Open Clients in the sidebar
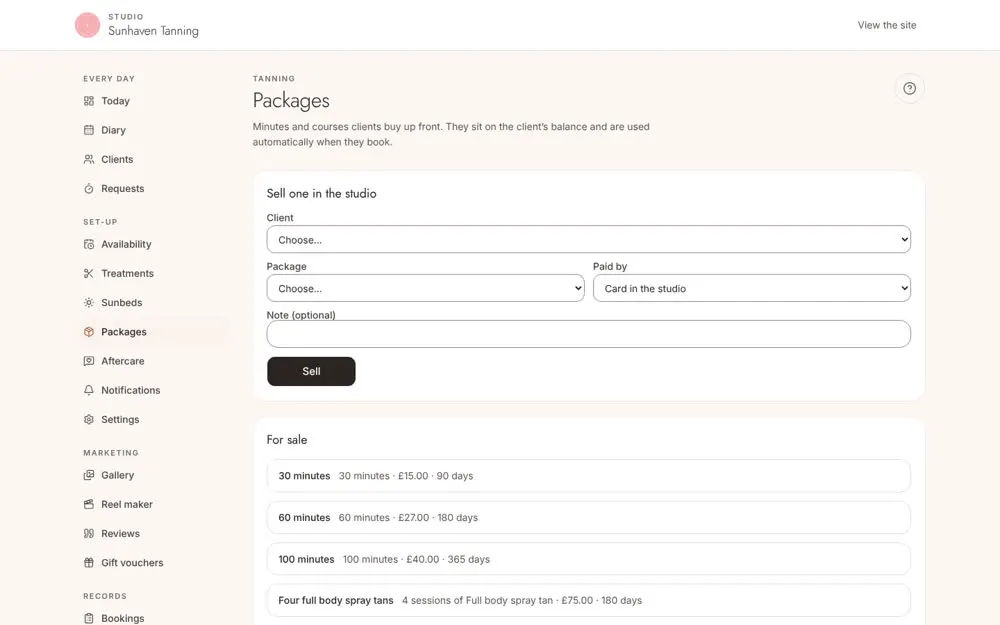The image size is (1000, 625). click(x=117, y=159)
